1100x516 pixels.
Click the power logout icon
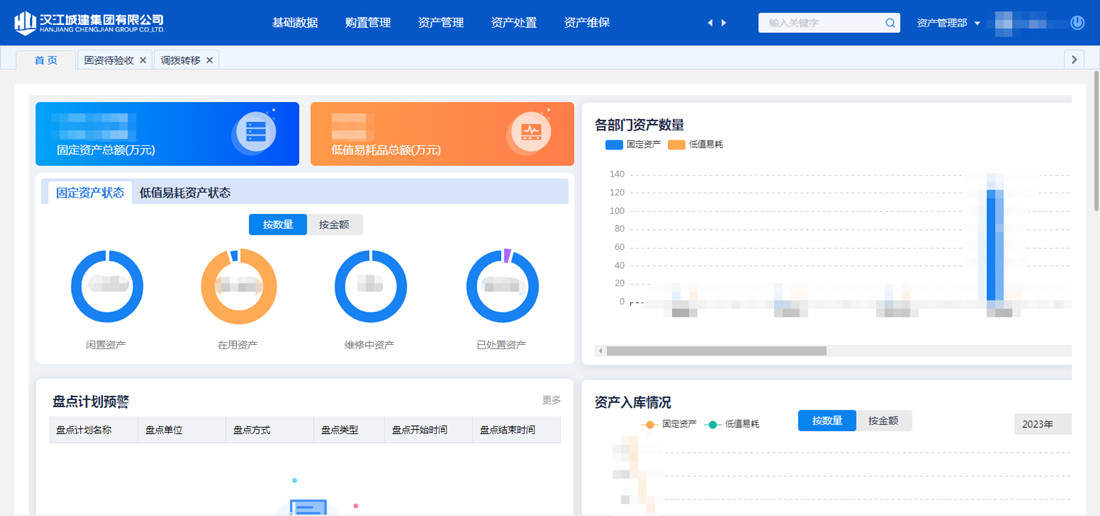click(1077, 22)
